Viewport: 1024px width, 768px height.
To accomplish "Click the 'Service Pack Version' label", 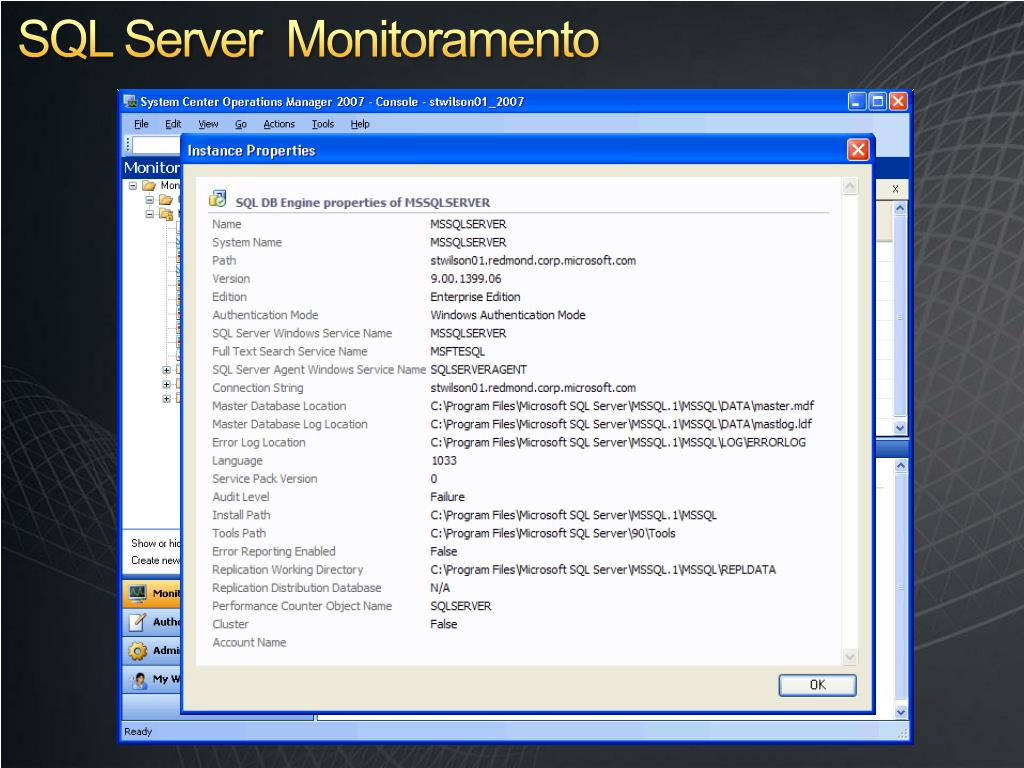I will pos(264,479).
